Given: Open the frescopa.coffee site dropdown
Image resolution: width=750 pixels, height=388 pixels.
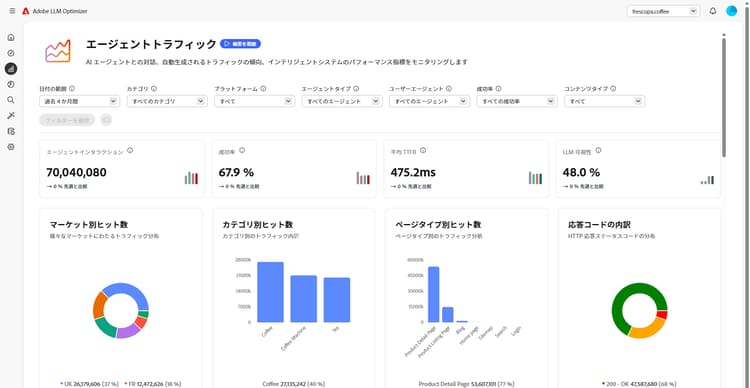Looking at the screenshot, I should coord(663,11).
